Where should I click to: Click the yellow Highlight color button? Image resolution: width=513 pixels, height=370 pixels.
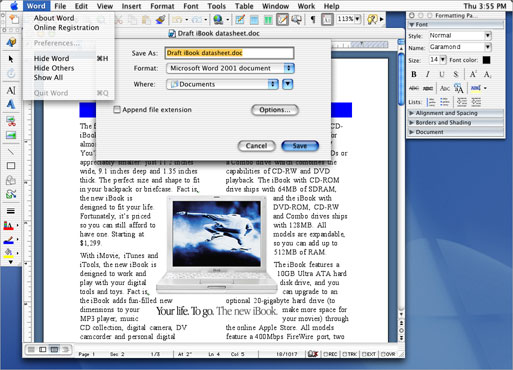click(476, 88)
